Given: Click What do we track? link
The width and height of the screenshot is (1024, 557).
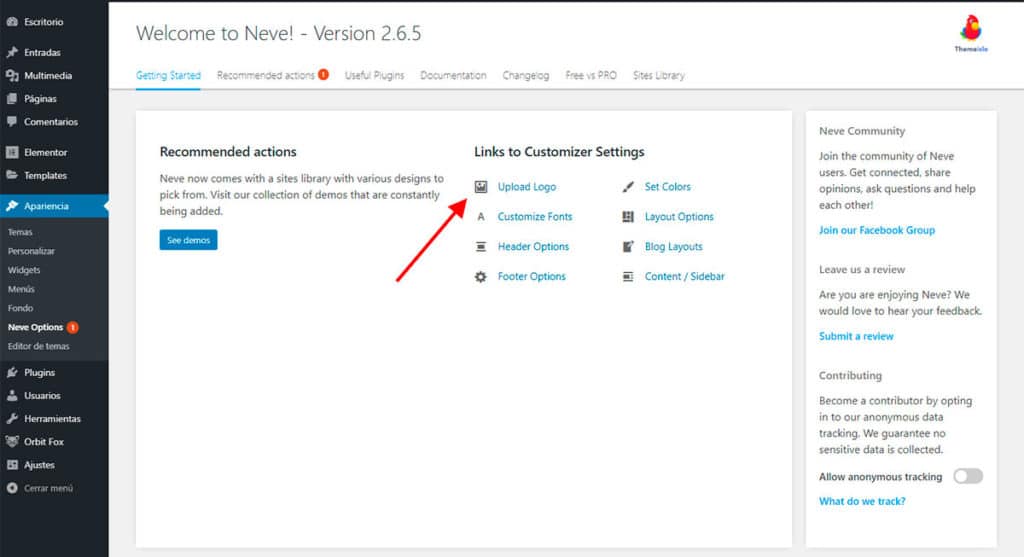Looking at the screenshot, I should [862, 501].
